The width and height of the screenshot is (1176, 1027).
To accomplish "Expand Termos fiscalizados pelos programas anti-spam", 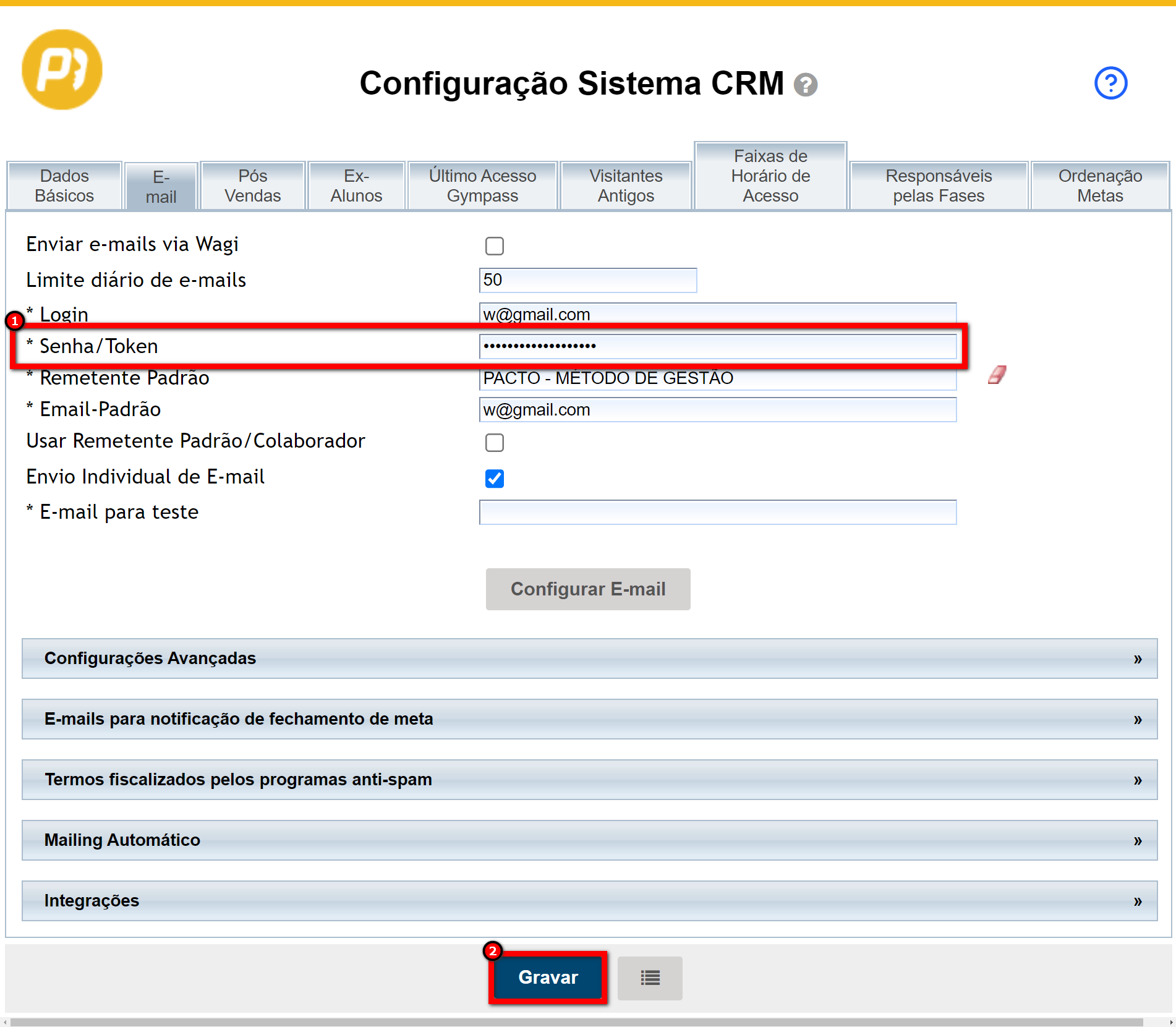I will 589,780.
